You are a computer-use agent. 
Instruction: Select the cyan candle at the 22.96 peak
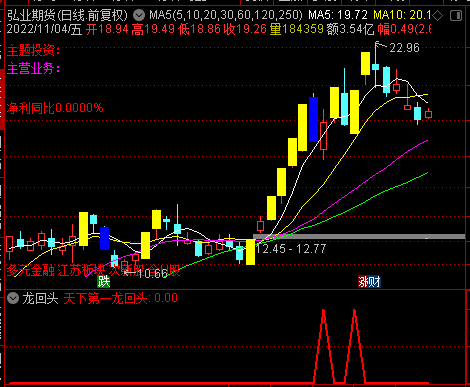tap(375, 67)
